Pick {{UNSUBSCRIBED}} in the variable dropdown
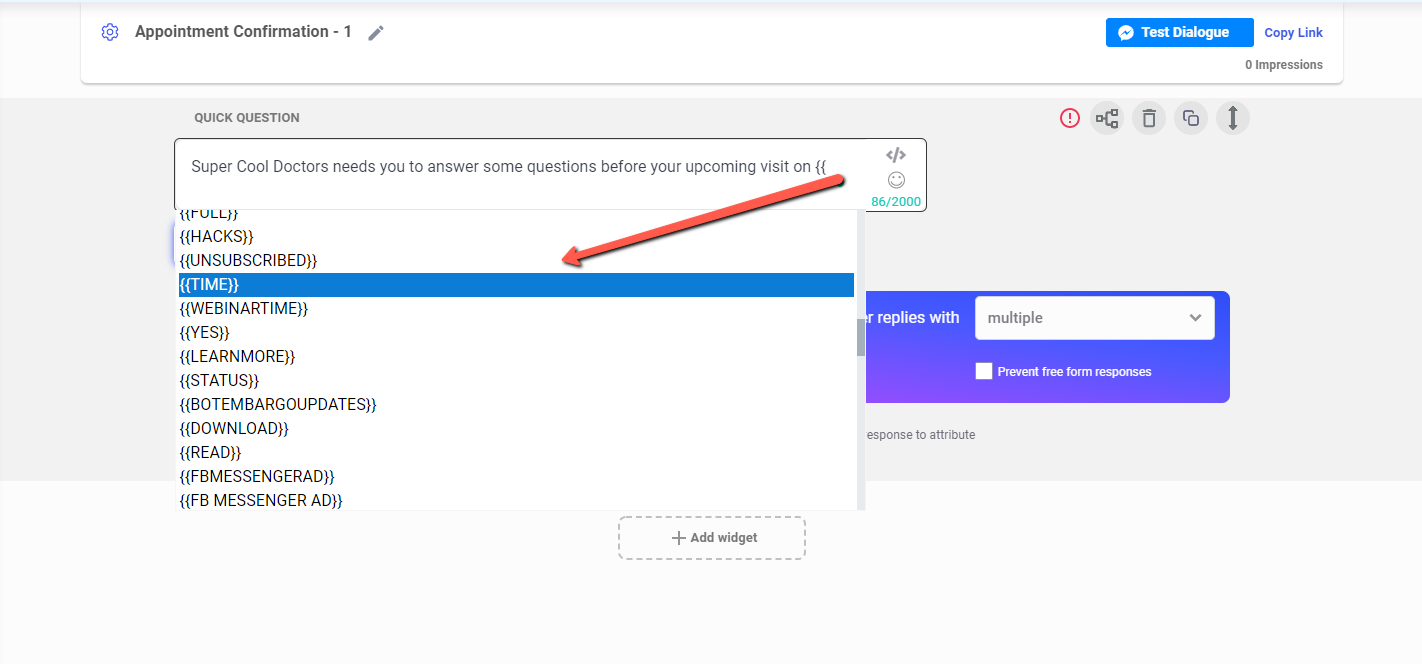 pyautogui.click(x=248, y=260)
